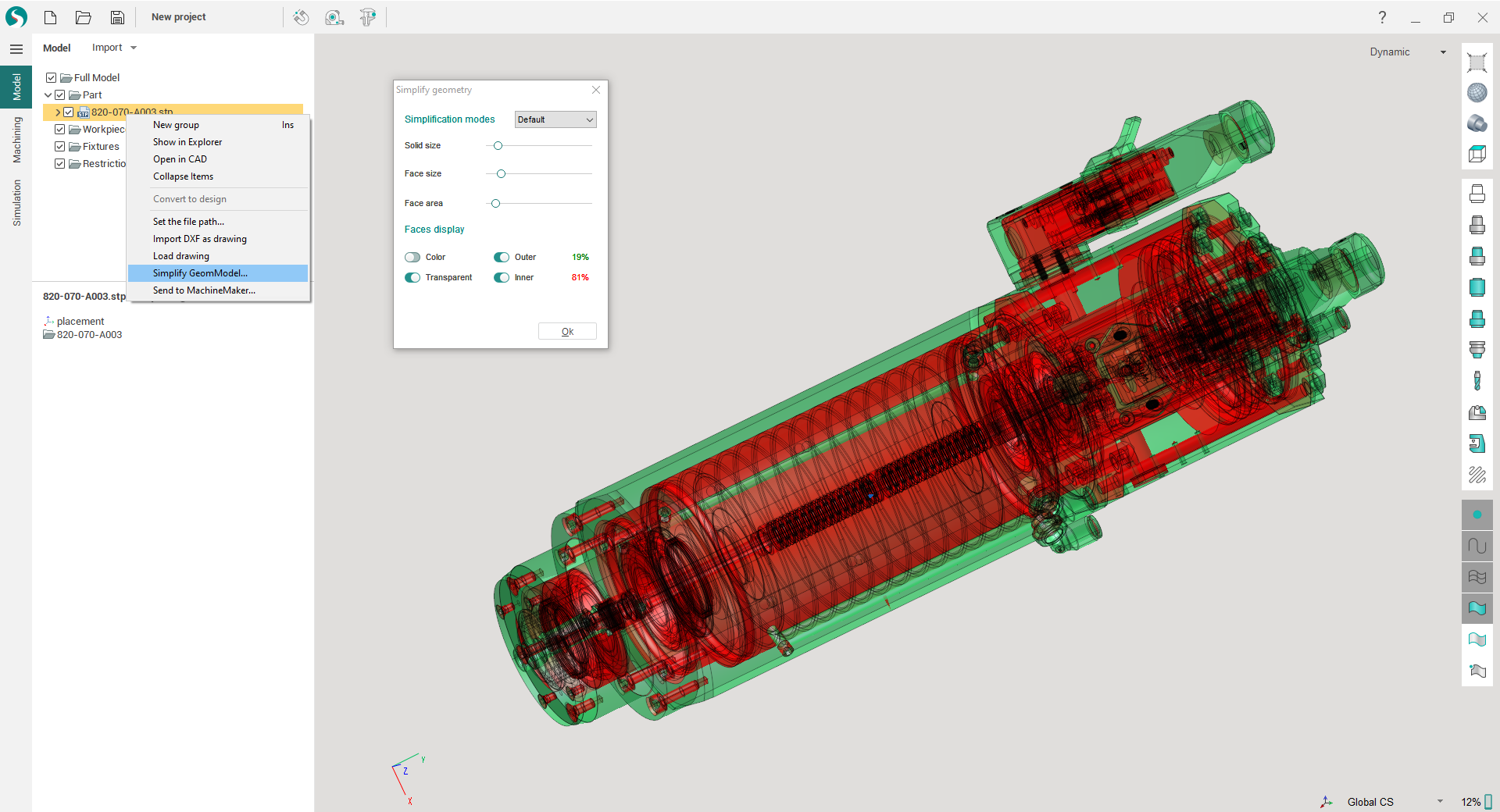1500x812 pixels.
Task: Click the white flag icon second from bottom
Action: (x=1477, y=639)
